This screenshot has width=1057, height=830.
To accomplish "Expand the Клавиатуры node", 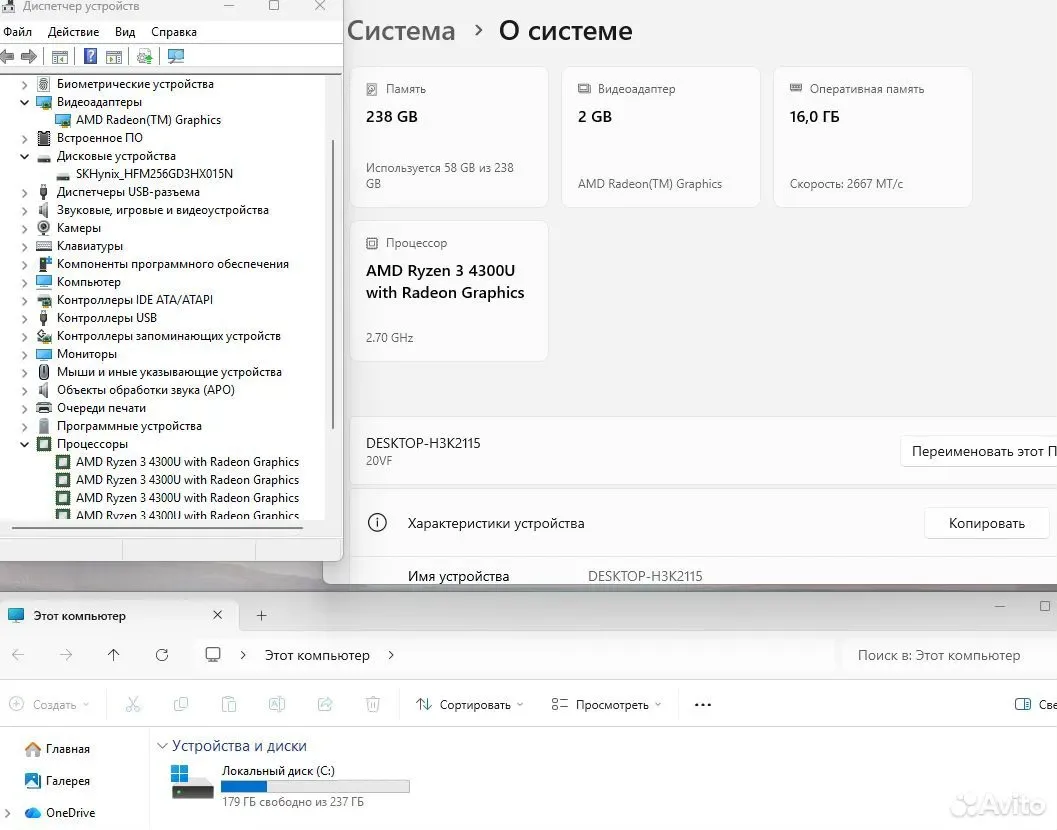I will (x=25, y=247).
